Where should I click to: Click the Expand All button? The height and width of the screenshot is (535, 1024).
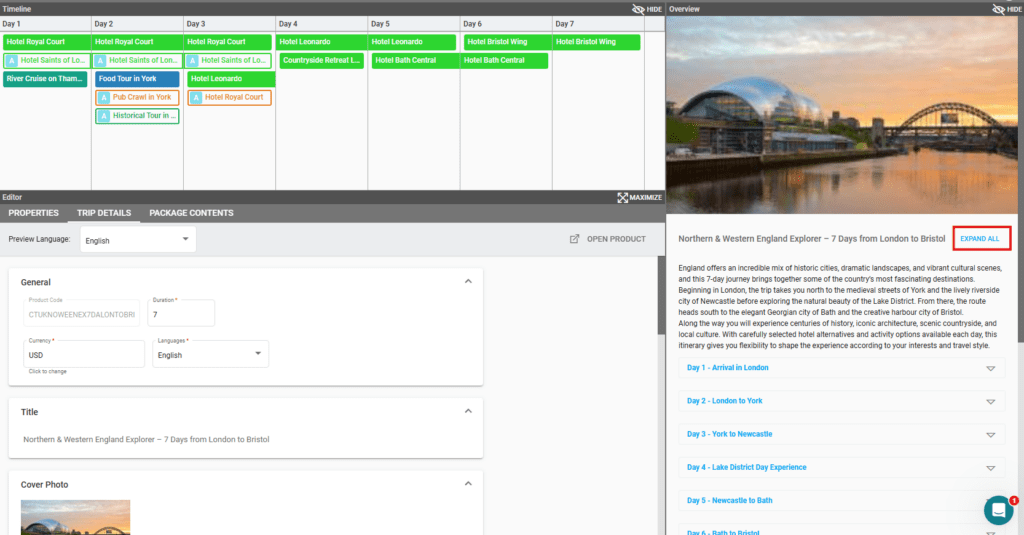[980, 239]
